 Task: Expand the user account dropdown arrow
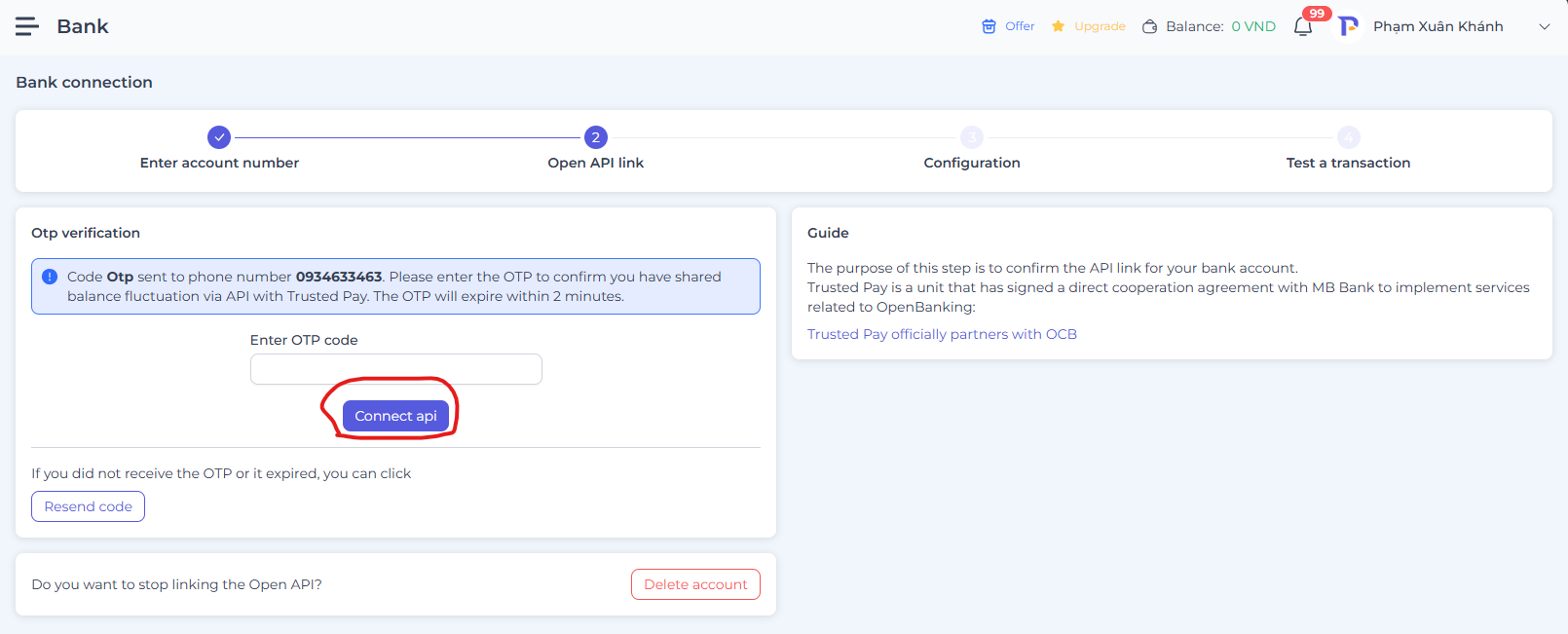point(1544,26)
